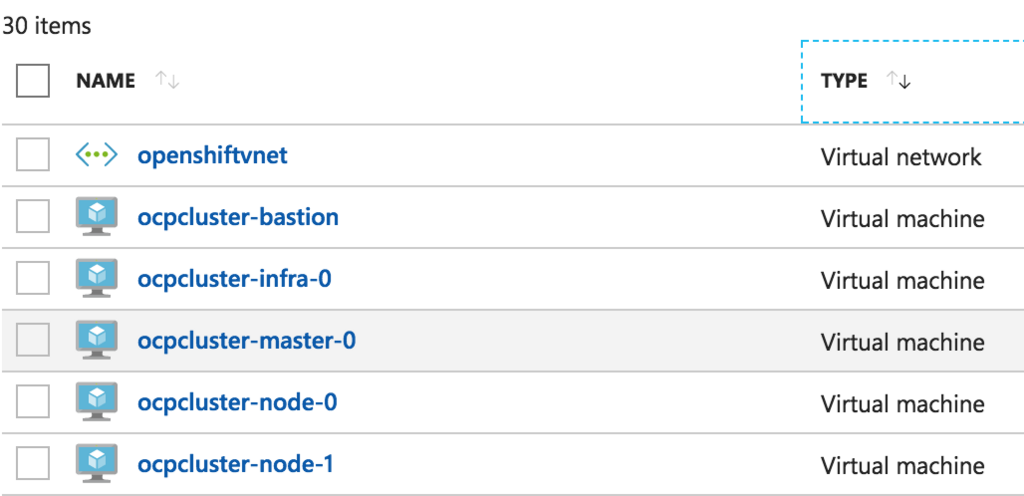
Task: Select the ocpcluster-bastion row checkbox
Action: coord(33,217)
